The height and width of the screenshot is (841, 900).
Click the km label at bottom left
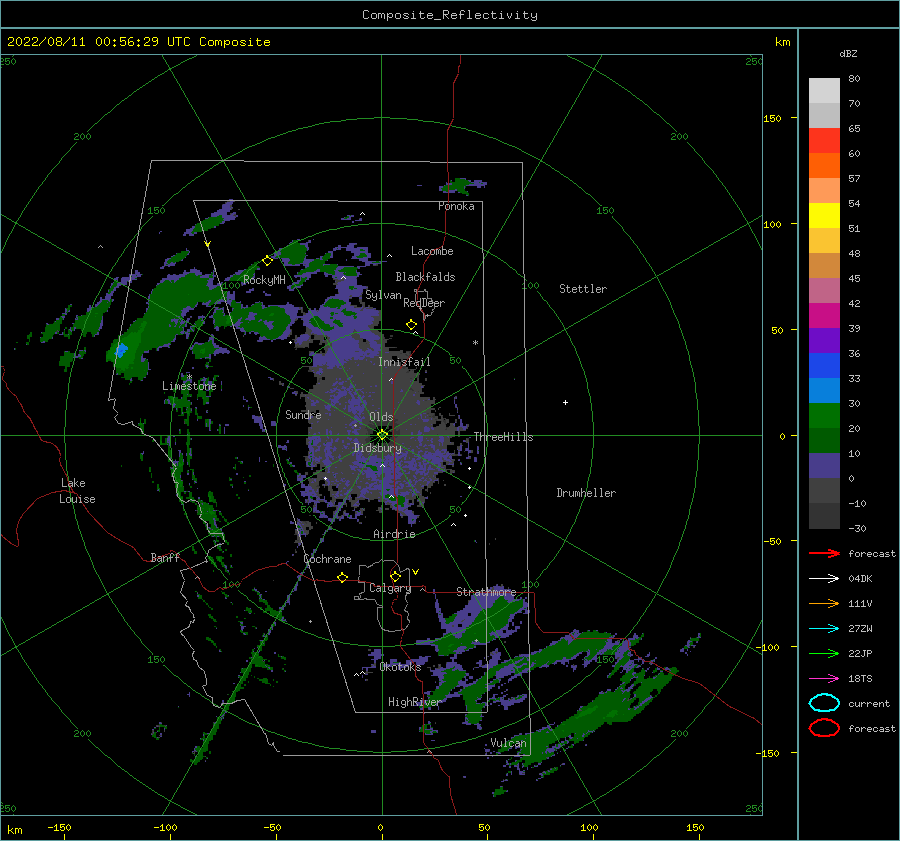[x=14, y=830]
